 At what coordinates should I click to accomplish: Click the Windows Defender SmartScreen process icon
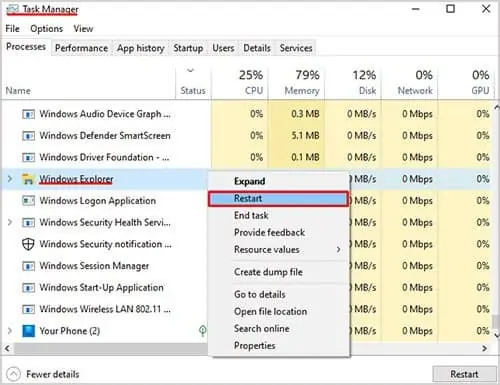click(x=28, y=136)
